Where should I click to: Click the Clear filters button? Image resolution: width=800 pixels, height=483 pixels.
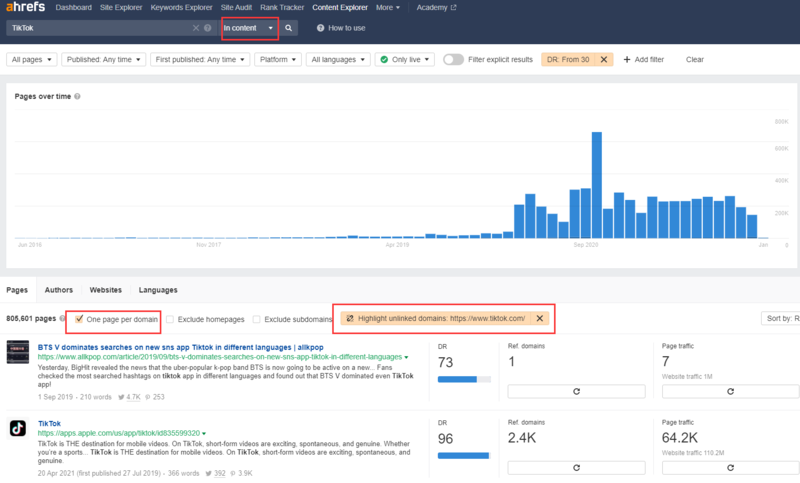tap(694, 60)
